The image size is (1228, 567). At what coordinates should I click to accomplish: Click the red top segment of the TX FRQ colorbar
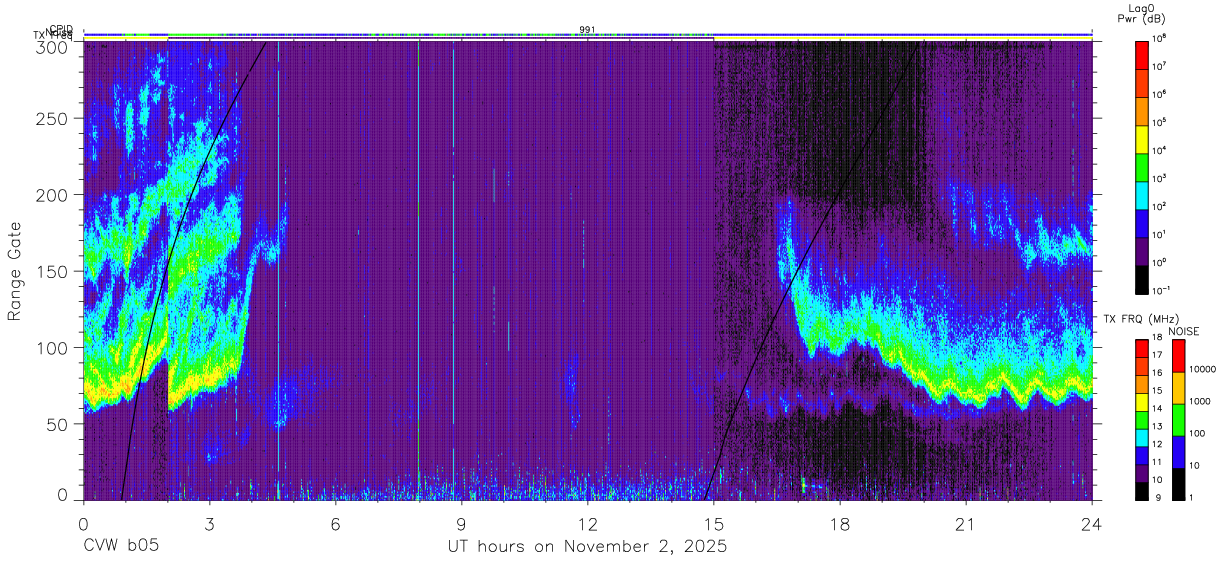1141,348
